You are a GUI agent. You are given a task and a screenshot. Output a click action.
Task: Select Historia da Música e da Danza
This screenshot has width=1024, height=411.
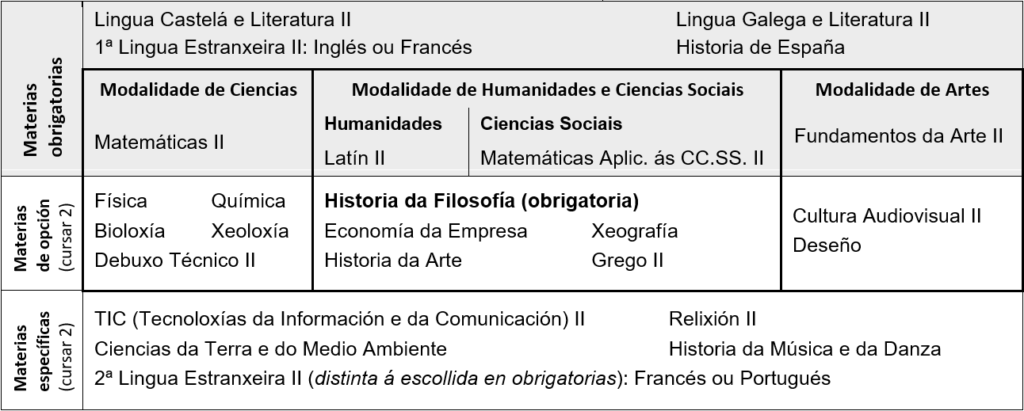click(x=805, y=349)
